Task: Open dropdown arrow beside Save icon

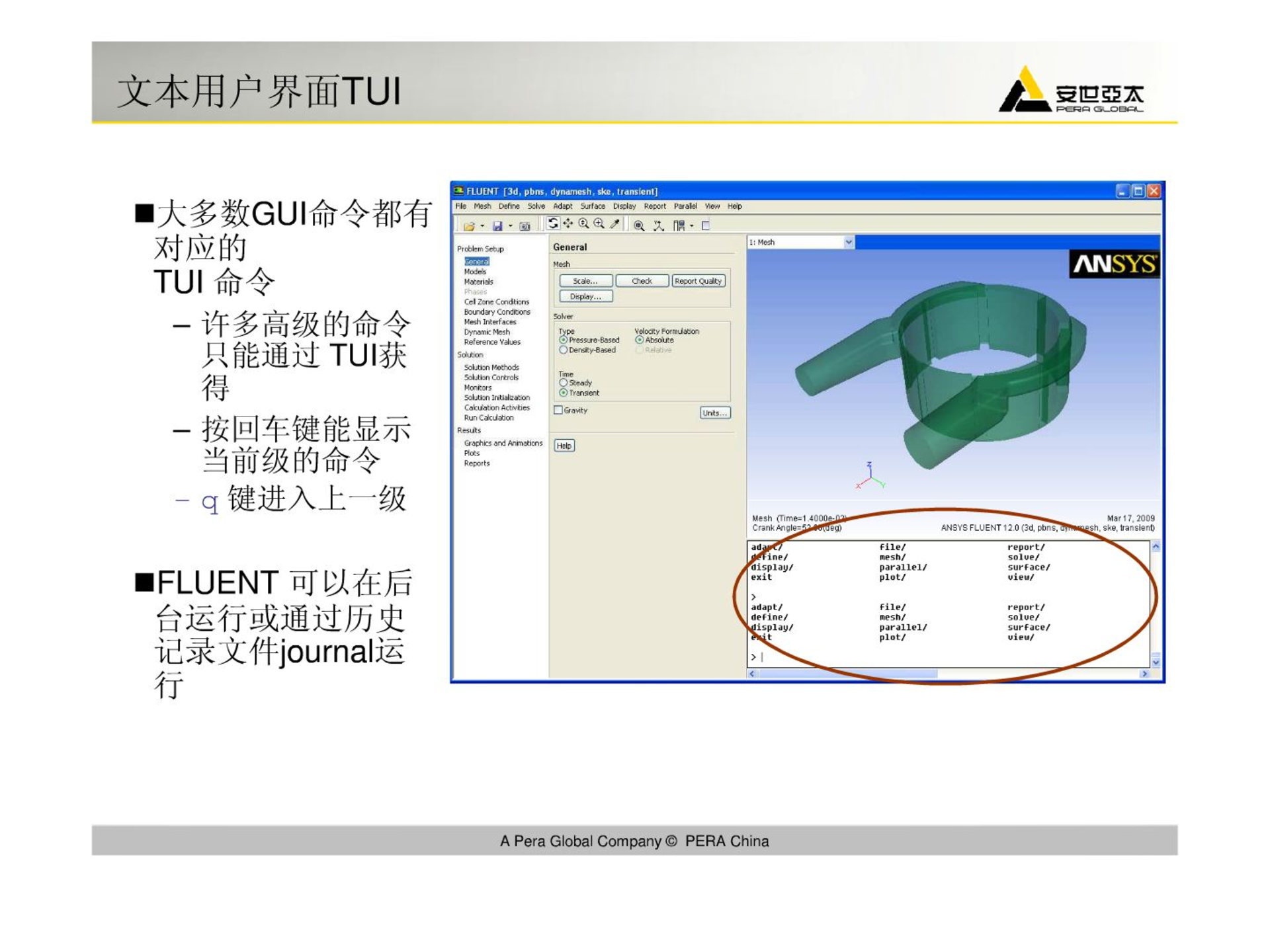Action: pos(511,226)
